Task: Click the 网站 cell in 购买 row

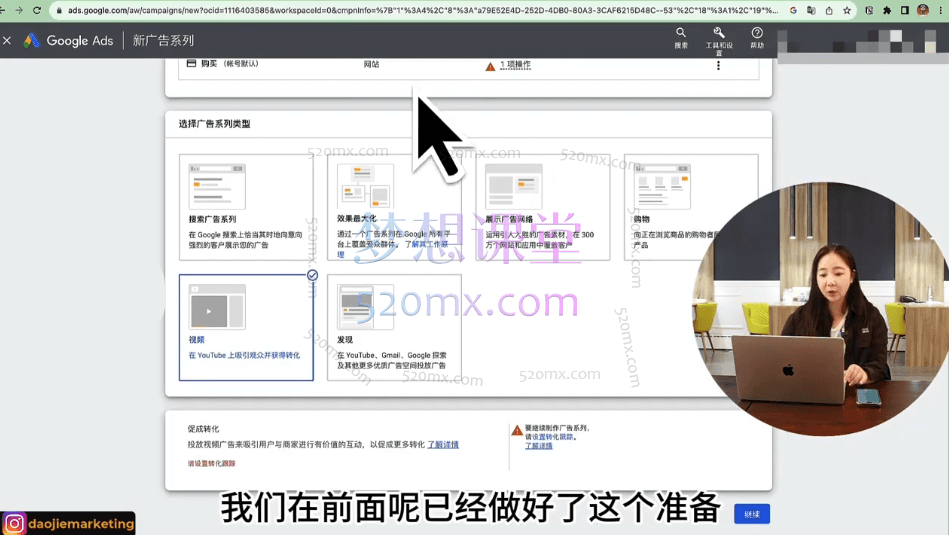Action: click(372, 64)
